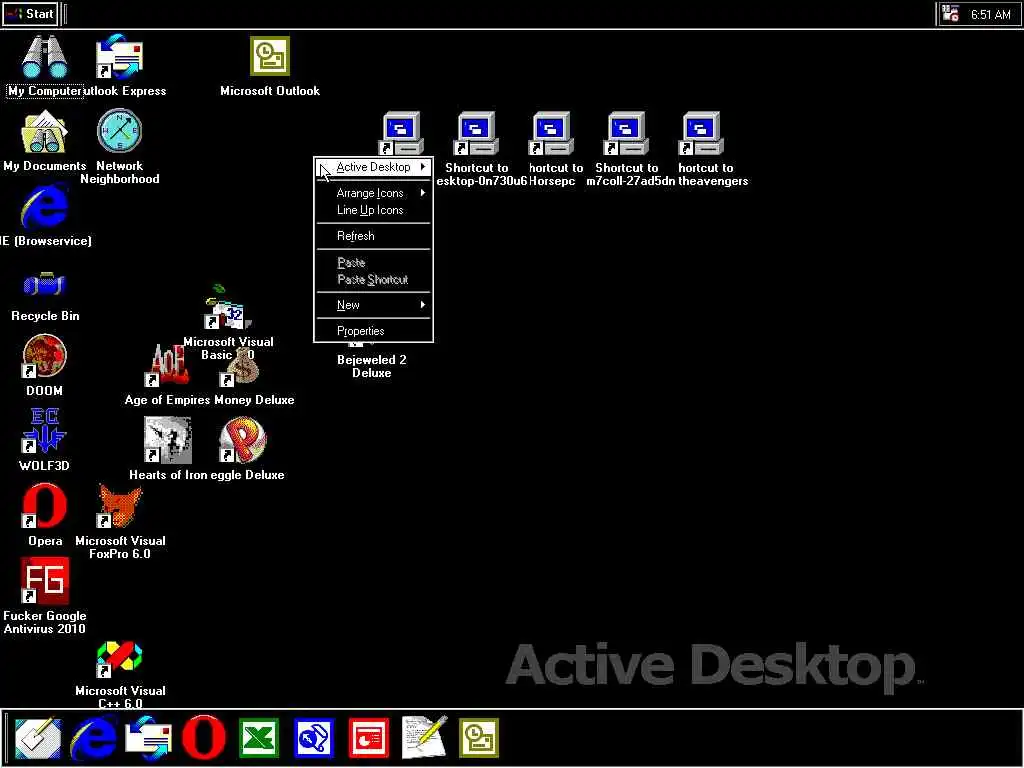Select the Shortcut to Horsepc icon
This screenshot has height=768, width=1024.
pyautogui.click(x=551, y=134)
